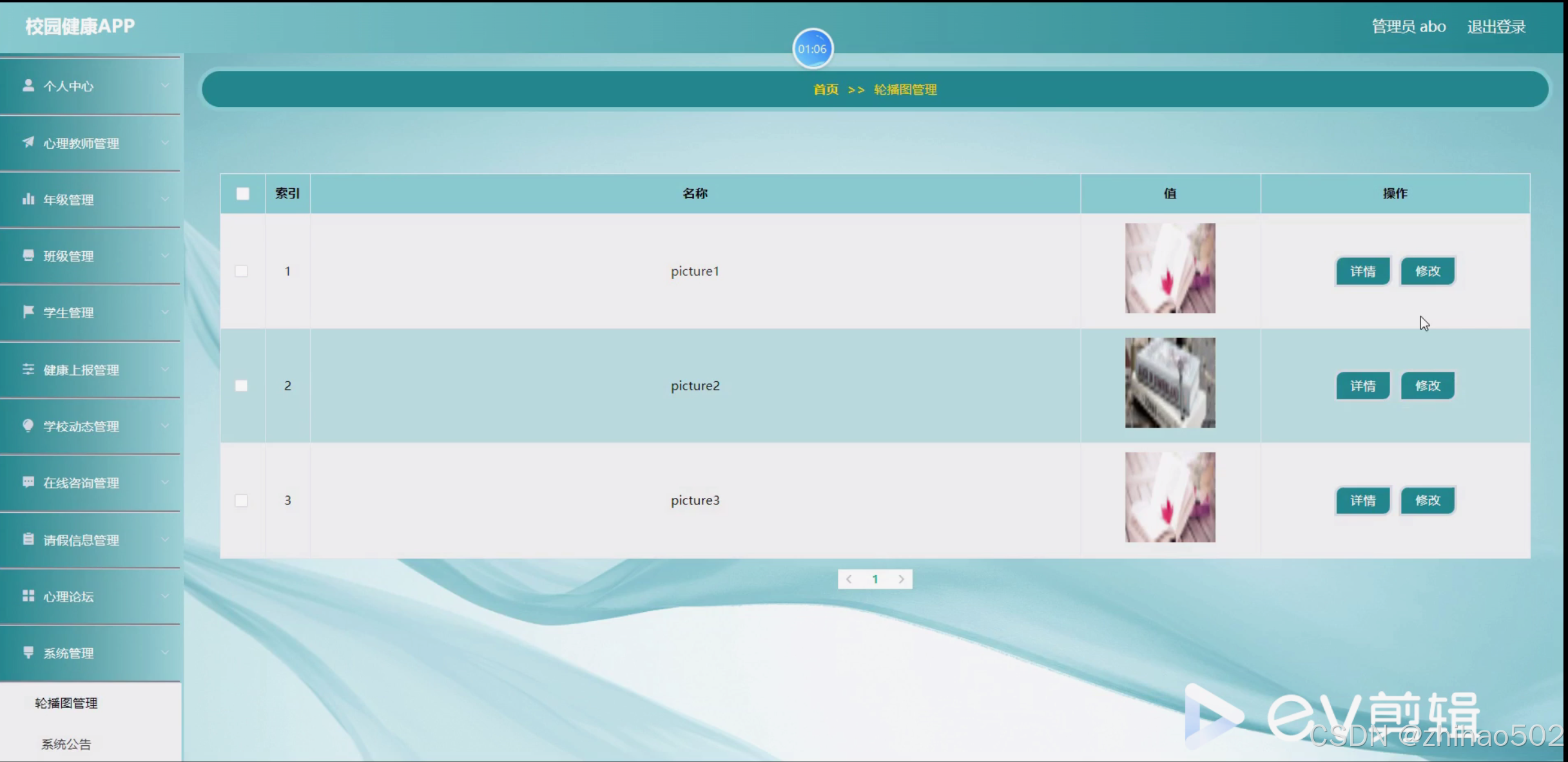Click 修改 button for picture1
Screen dimensions: 1568x762
pyautogui.click(x=1427, y=271)
